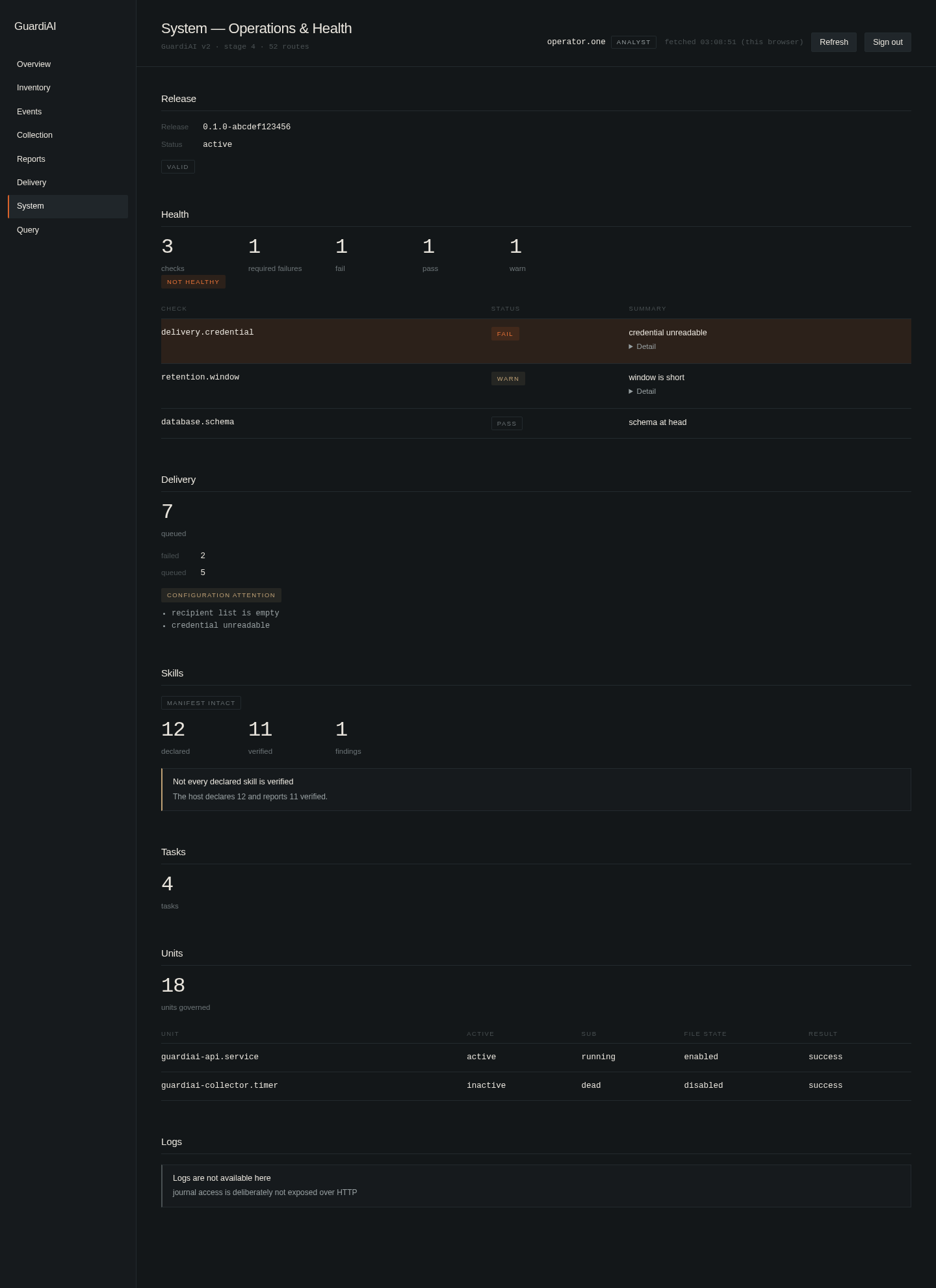Open the Collection section
This screenshot has height=1288, width=936.
pos(68,135)
